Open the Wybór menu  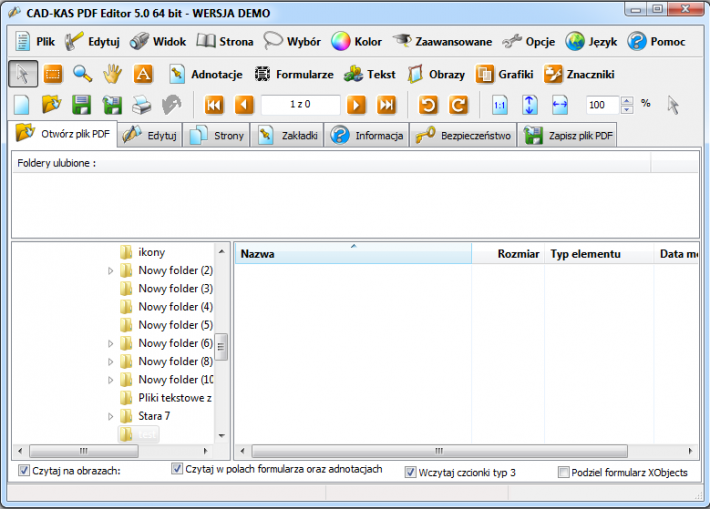(292, 42)
